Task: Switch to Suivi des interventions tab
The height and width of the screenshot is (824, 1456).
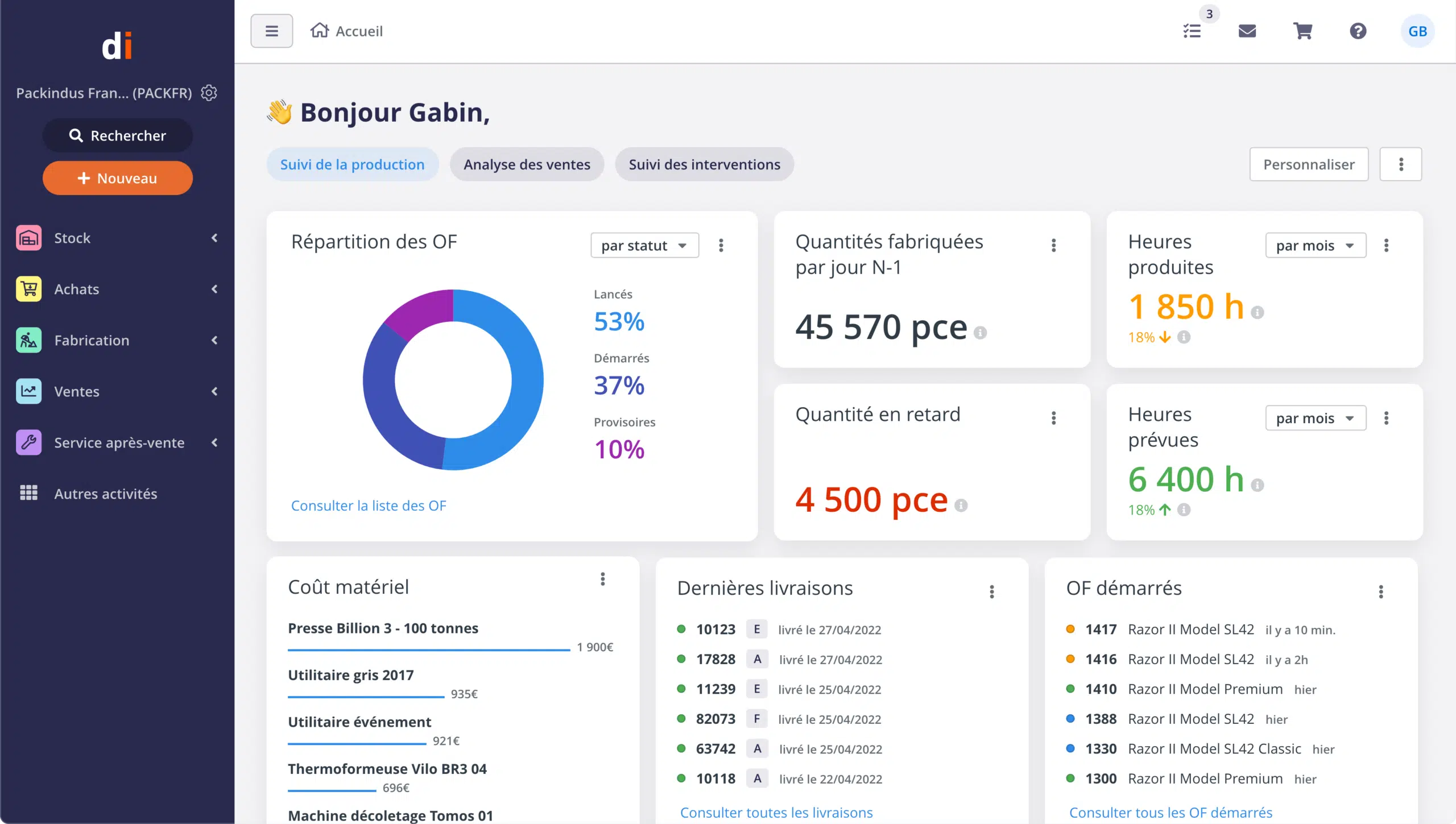Action: [x=704, y=164]
